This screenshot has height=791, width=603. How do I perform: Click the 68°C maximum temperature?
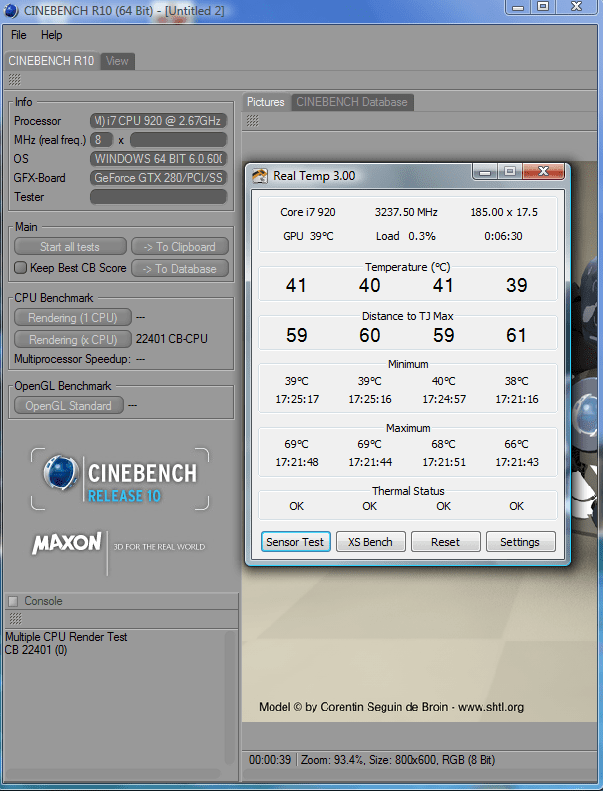tap(443, 444)
